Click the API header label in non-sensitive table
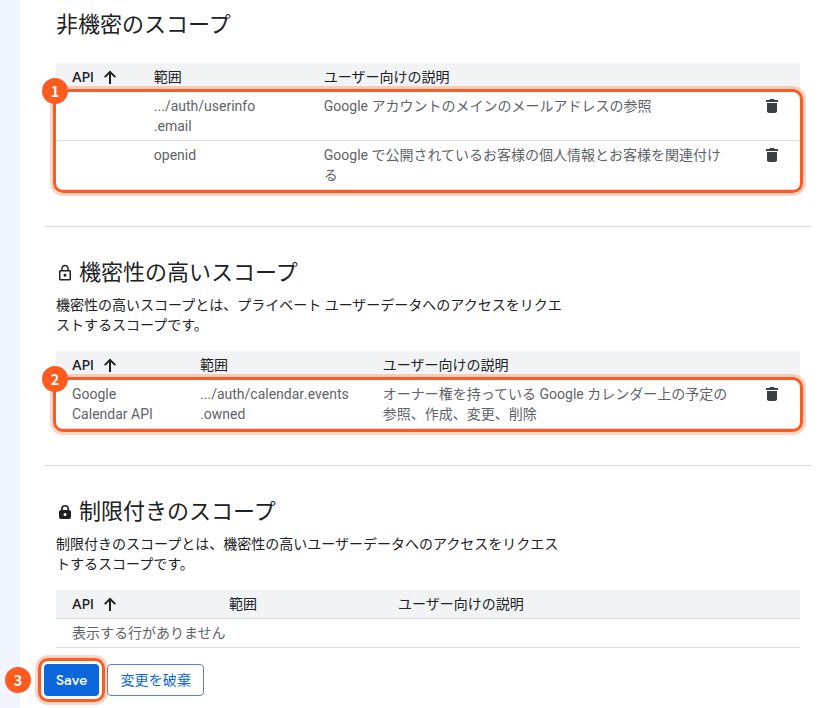Viewport: 820px width, 708px height. point(83,77)
